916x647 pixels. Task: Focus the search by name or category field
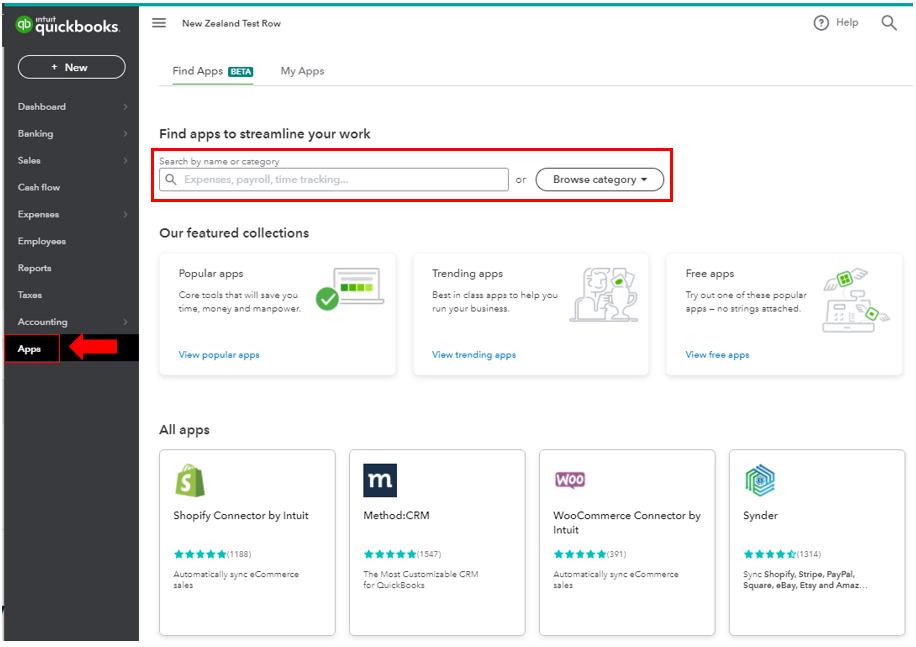point(334,179)
